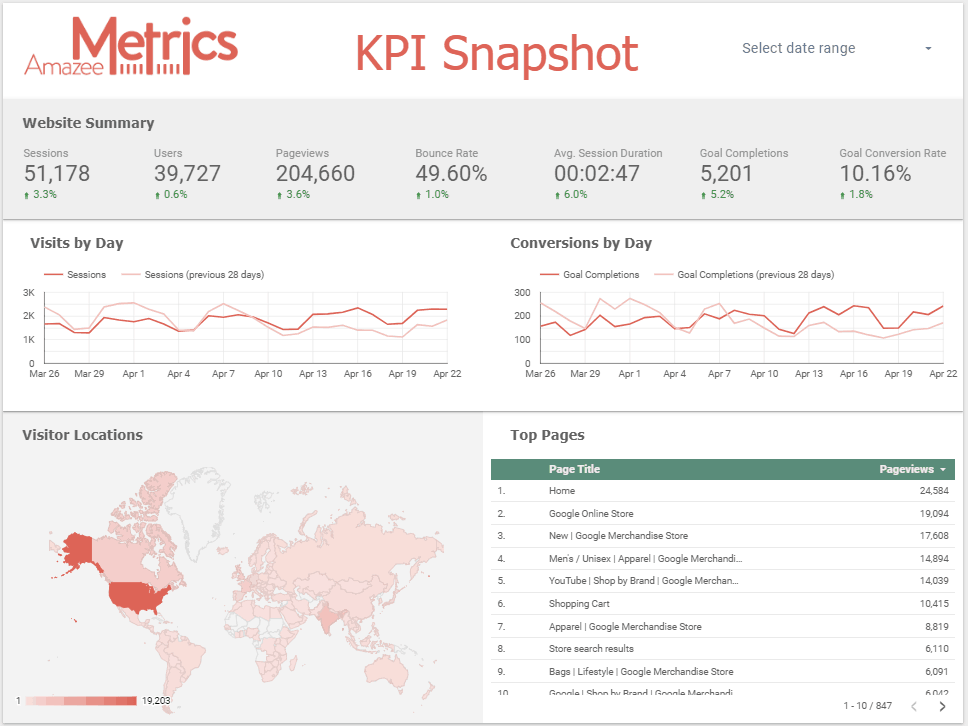Screen dimensions: 968x726
Task: Click the Goal Completions legend entry
Action: [x=590, y=275]
